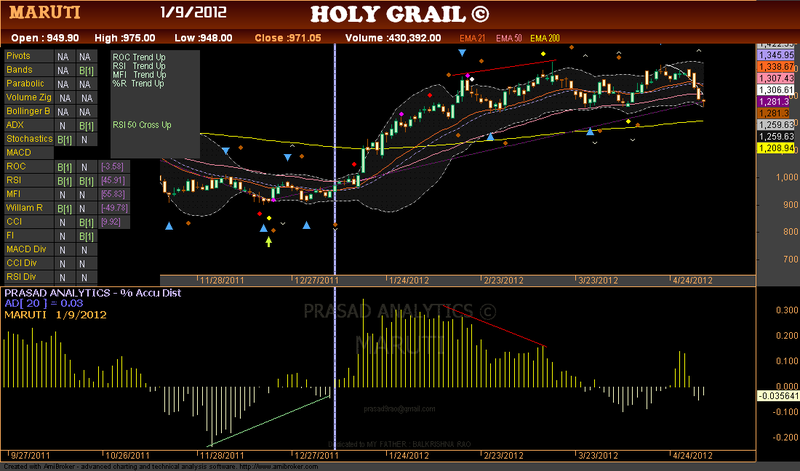Click the [-3.58] ROC value
The image size is (800, 471).
[x=112, y=166]
